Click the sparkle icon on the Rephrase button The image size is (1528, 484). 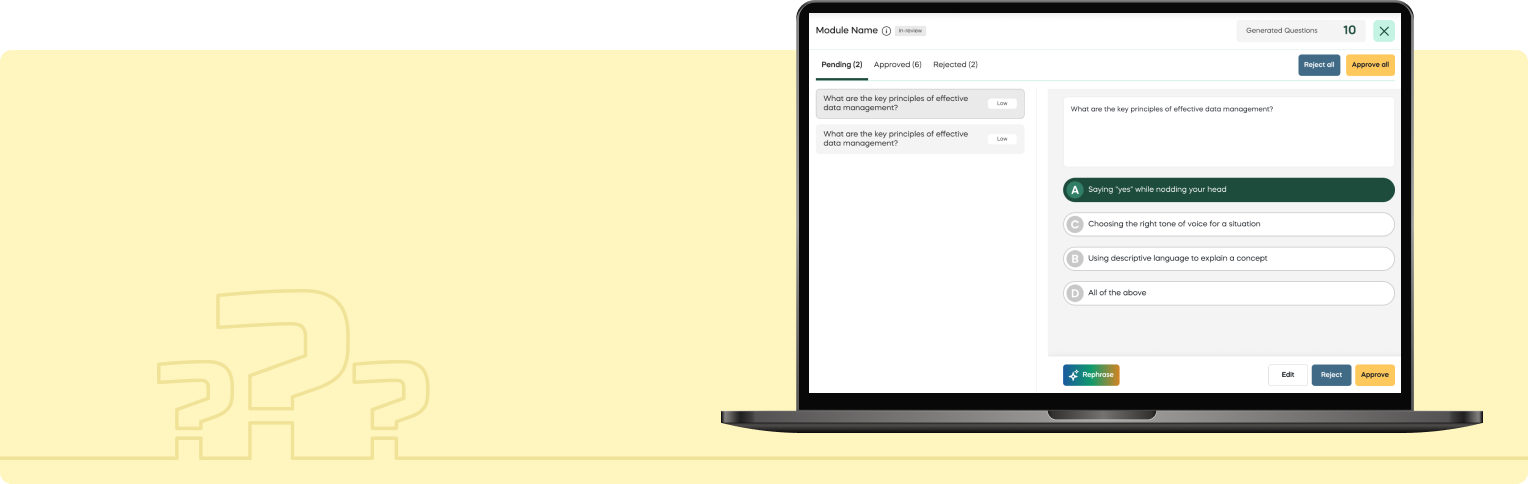point(1073,375)
